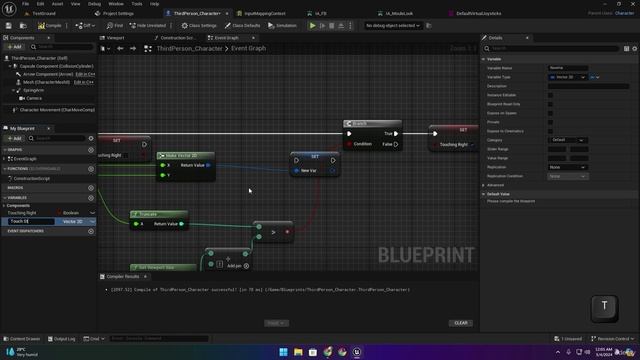Open the Tools menu

(137, 4)
